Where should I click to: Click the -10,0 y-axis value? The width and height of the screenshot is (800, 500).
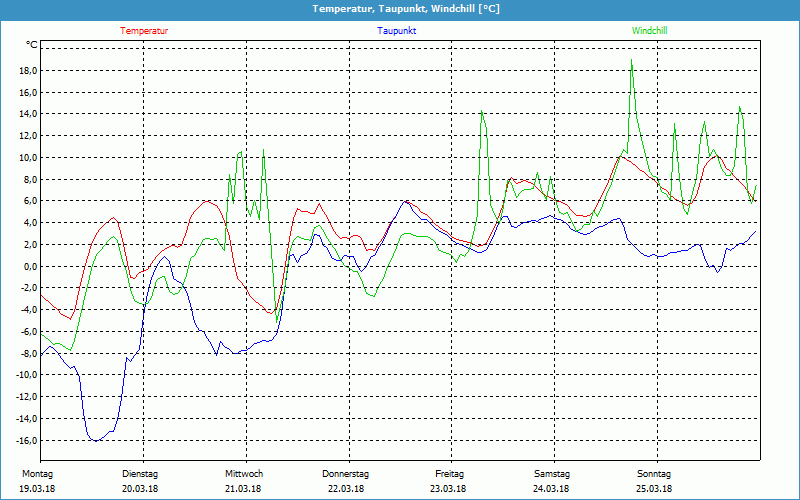(x=27, y=375)
